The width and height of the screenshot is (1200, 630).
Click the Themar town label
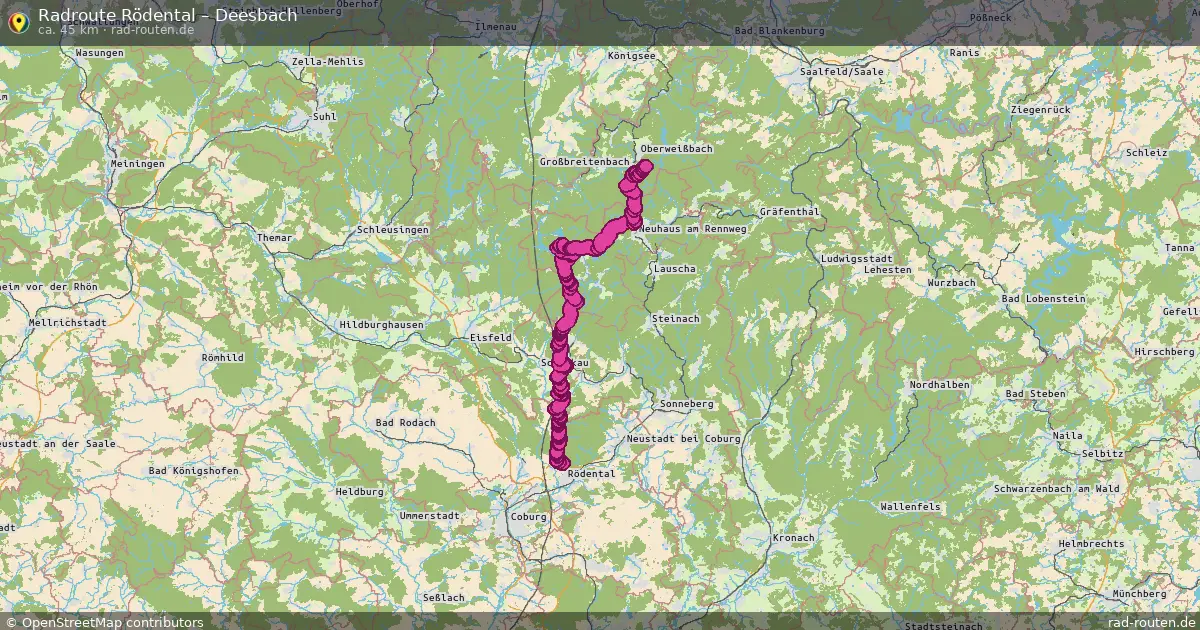tap(274, 238)
